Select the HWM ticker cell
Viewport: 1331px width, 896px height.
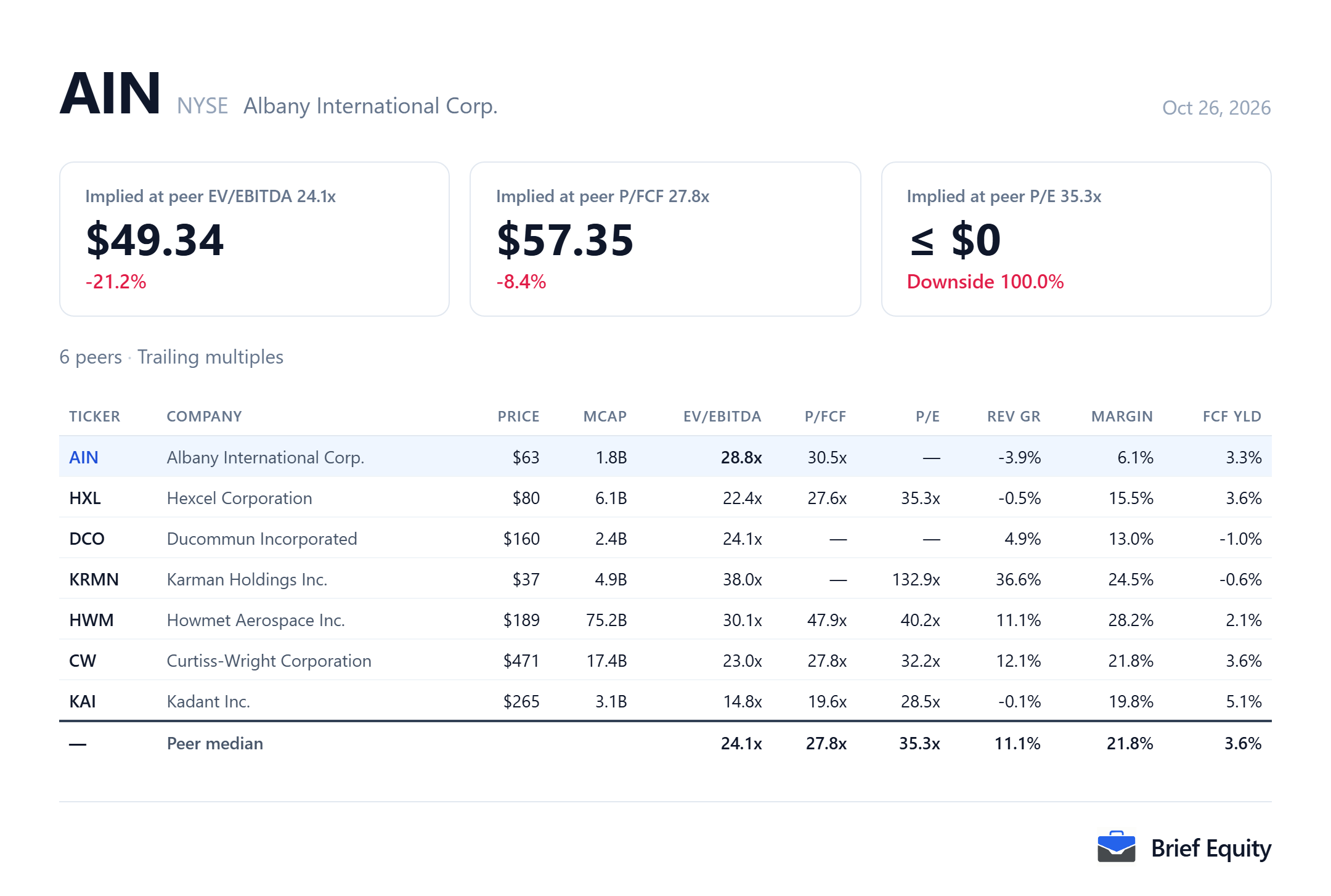point(91,620)
